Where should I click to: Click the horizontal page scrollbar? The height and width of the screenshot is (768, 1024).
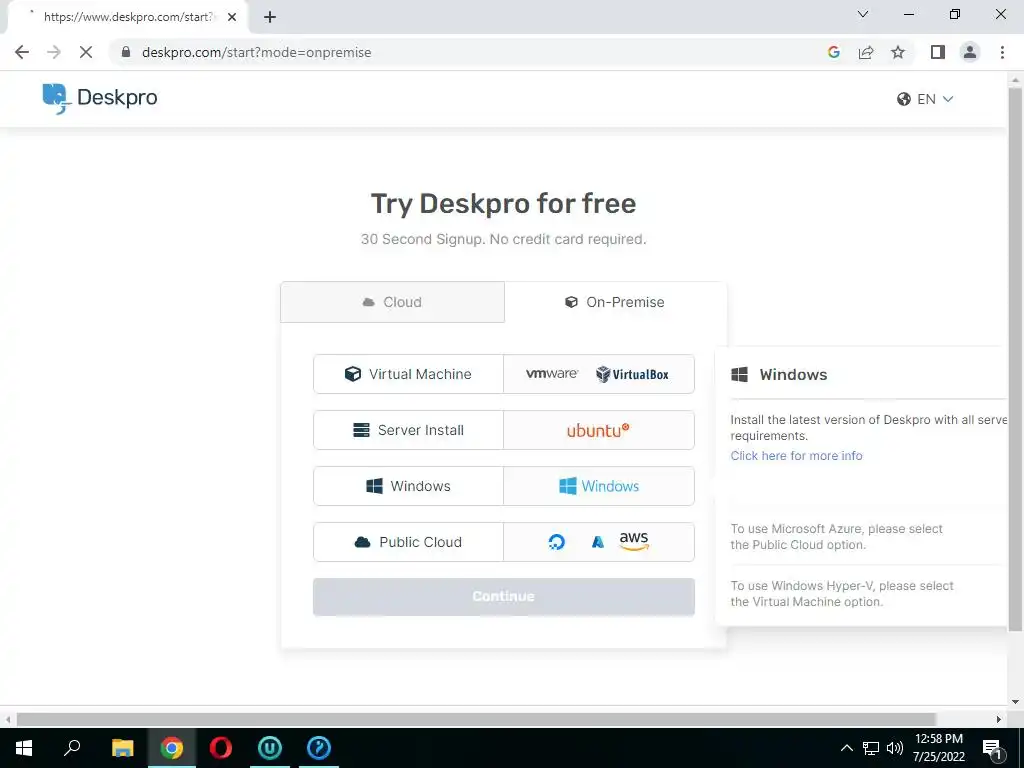tap(476, 719)
